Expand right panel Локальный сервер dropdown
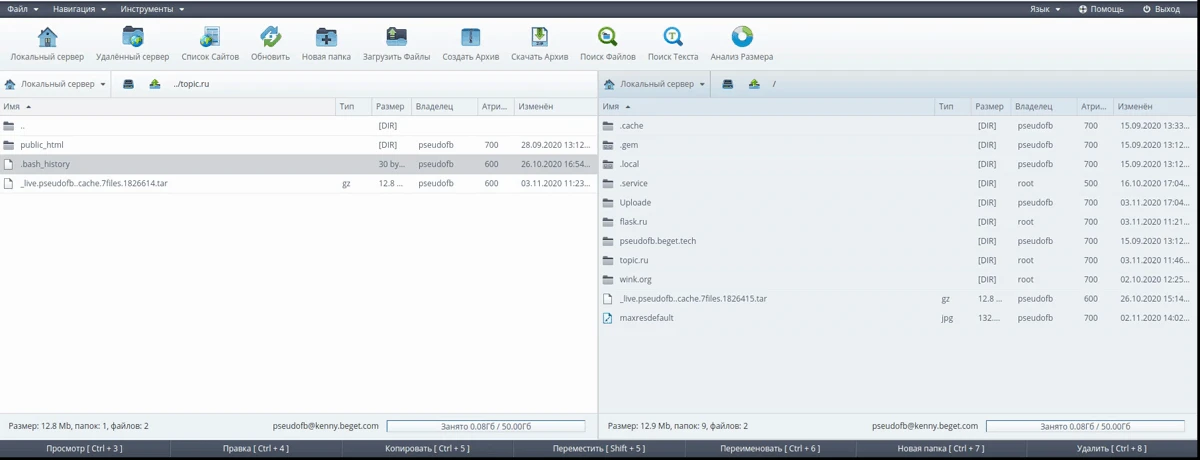1200x460 pixels. [656, 84]
